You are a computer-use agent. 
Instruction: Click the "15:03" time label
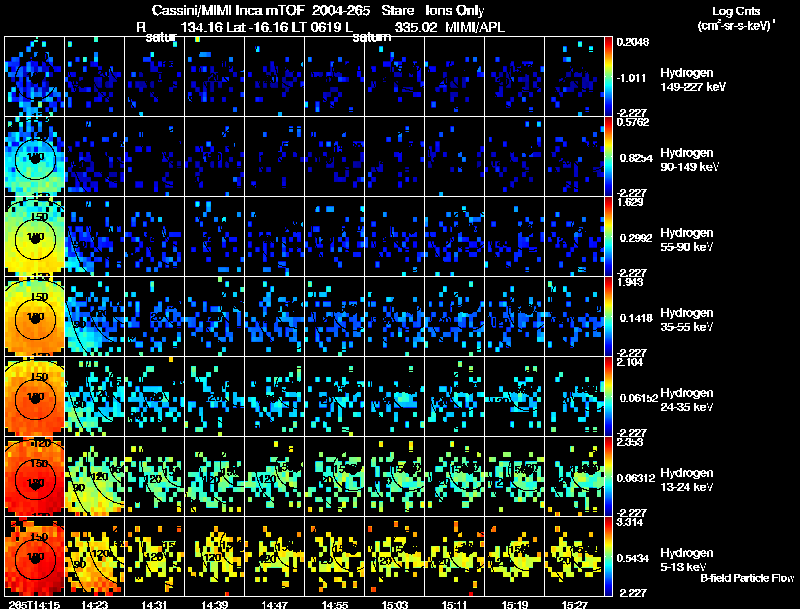pos(395,604)
